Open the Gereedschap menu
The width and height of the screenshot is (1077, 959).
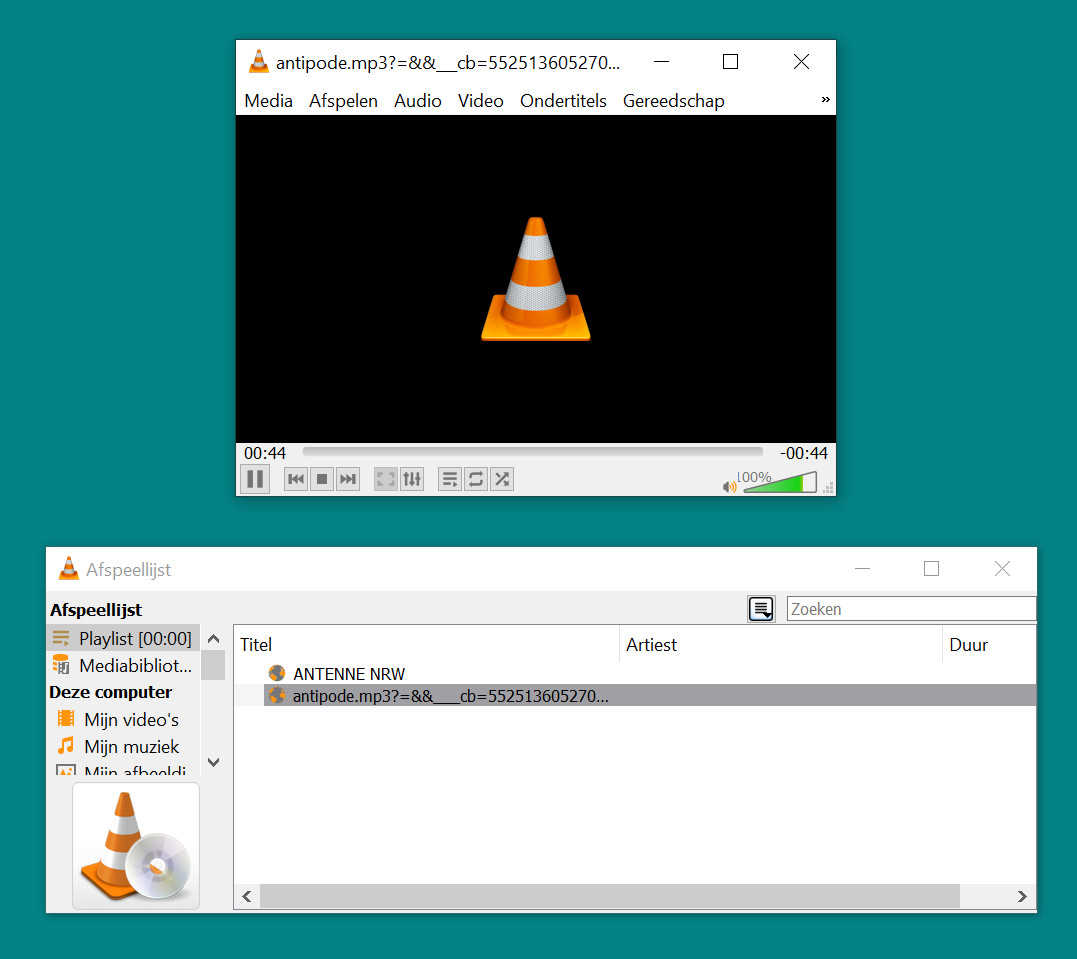point(674,101)
